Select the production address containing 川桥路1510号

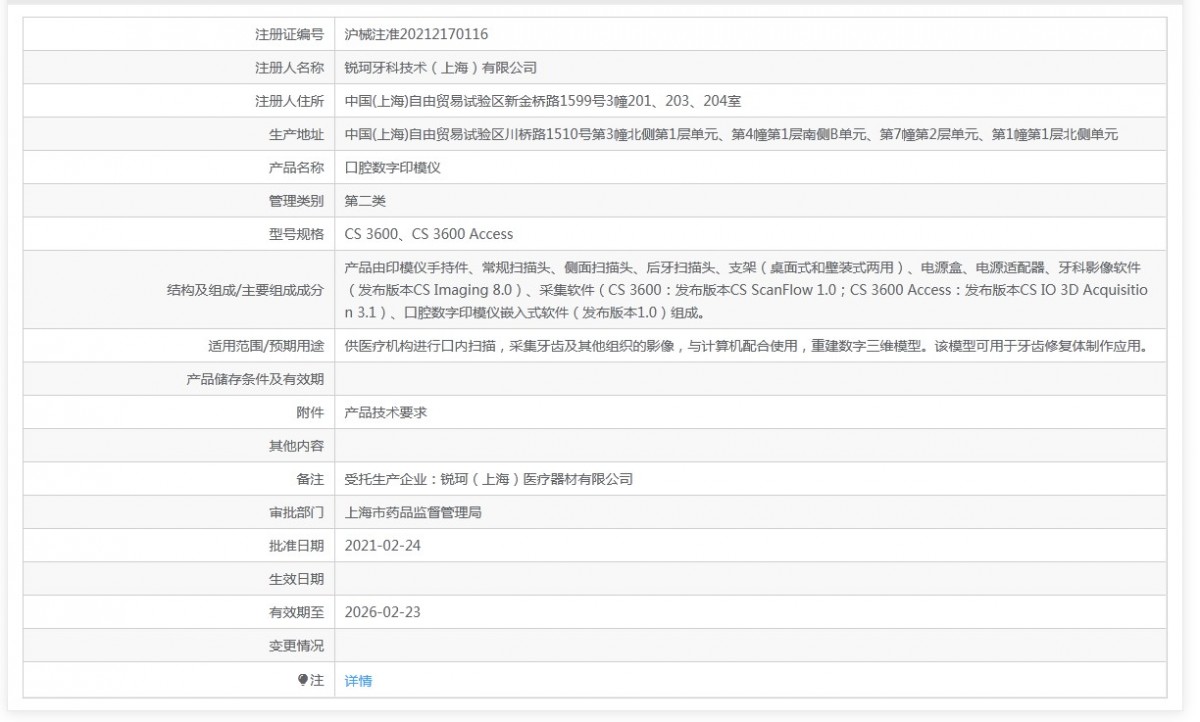[731, 134]
